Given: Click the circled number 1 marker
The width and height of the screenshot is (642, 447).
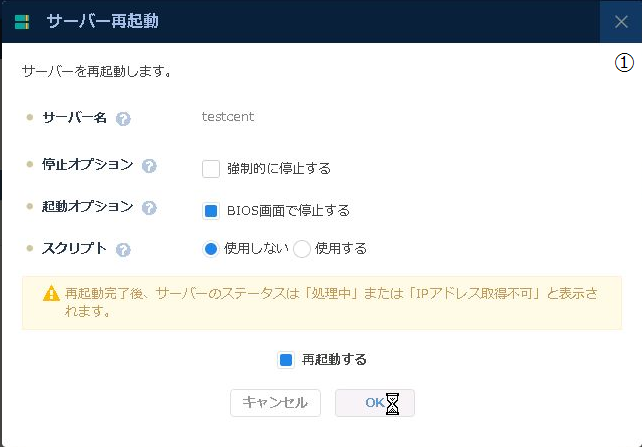Looking at the screenshot, I should [x=624, y=63].
